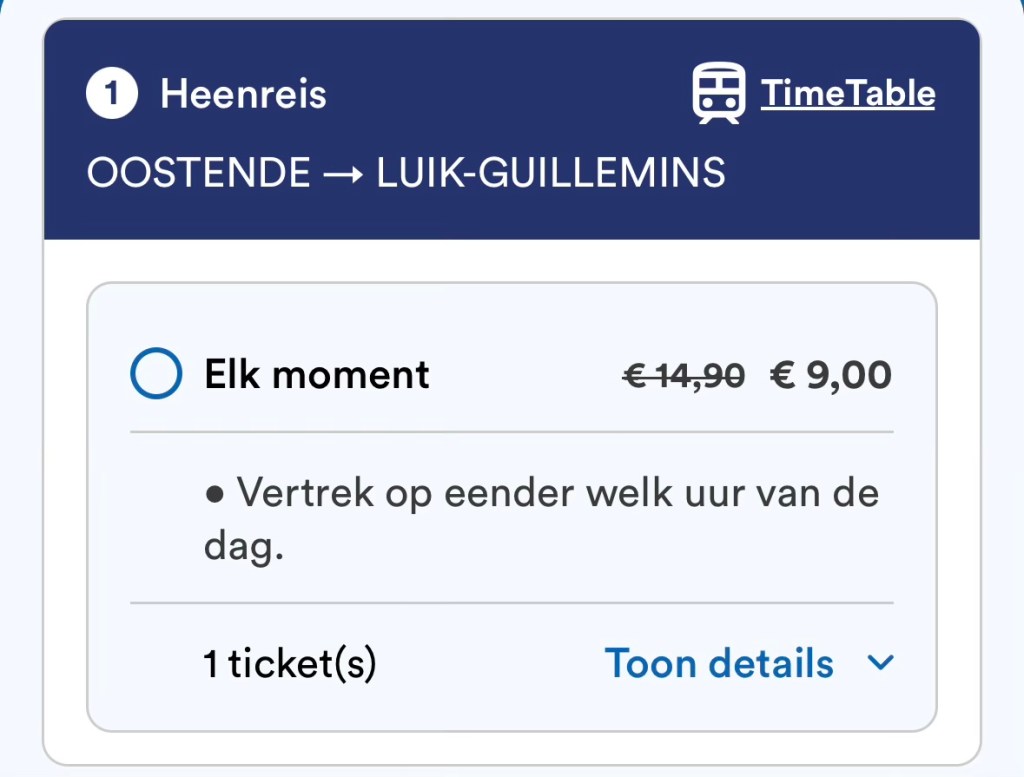This screenshot has height=777, width=1024.
Task: Click the divider line below Elk moment
Action: (511, 432)
